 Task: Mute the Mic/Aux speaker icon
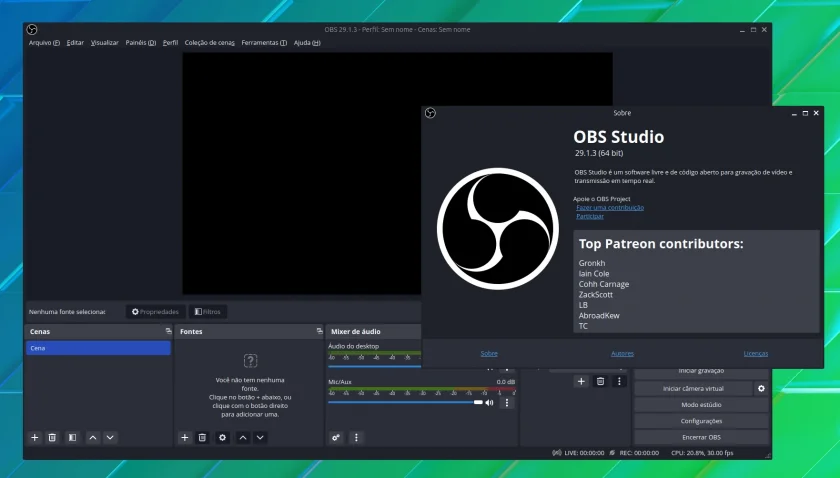(x=489, y=402)
